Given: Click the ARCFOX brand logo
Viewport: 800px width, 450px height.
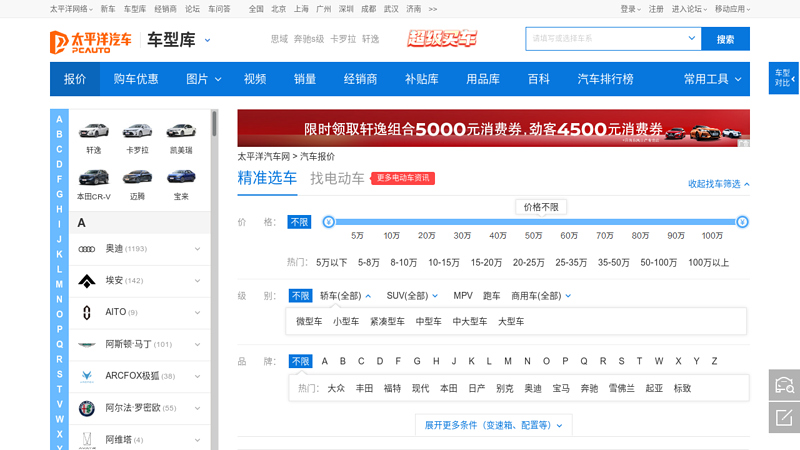Looking at the screenshot, I should pos(87,376).
